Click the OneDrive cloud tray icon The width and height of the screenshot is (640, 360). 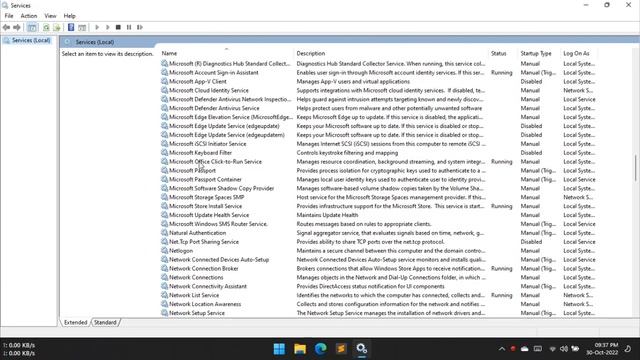pos(525,349)
